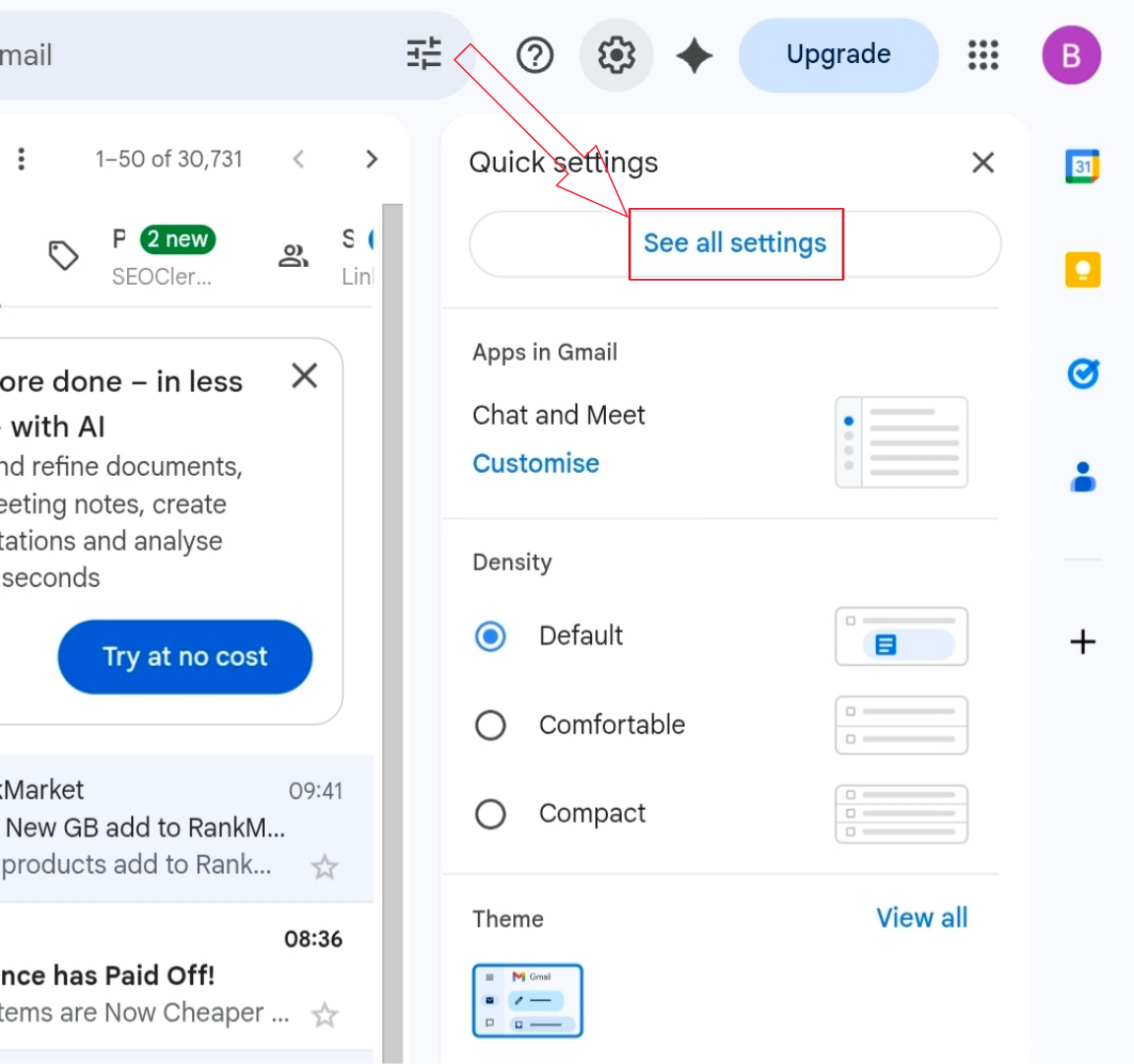Star the RankMarket 09:41 email
Image resolution: width=1134 pixels, height=1064 pixels.
(x=325, y=867)
